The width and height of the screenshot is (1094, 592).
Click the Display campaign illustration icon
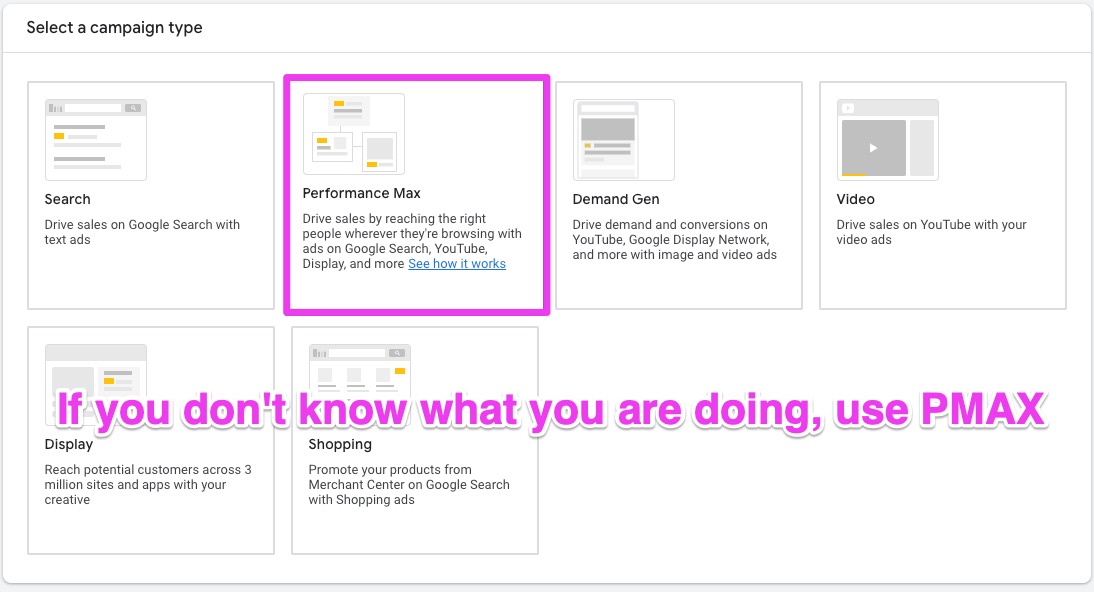coord(96,385)
